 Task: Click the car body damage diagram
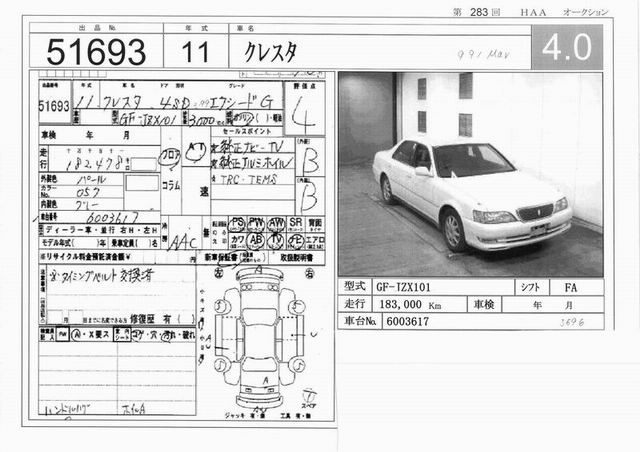pyautogui.click(x=260, y=338)
